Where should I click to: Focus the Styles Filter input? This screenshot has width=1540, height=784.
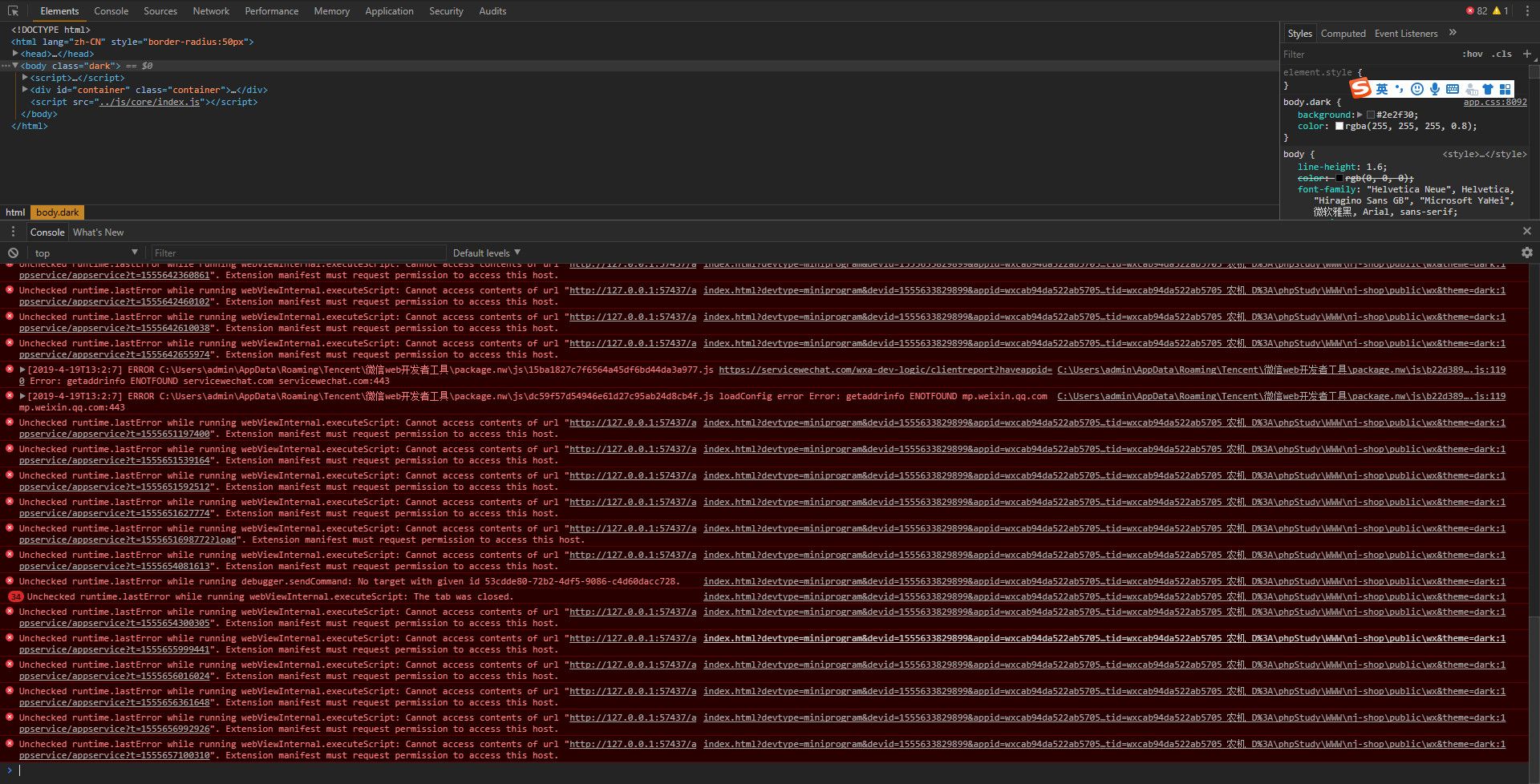(x=1368, y=55)
